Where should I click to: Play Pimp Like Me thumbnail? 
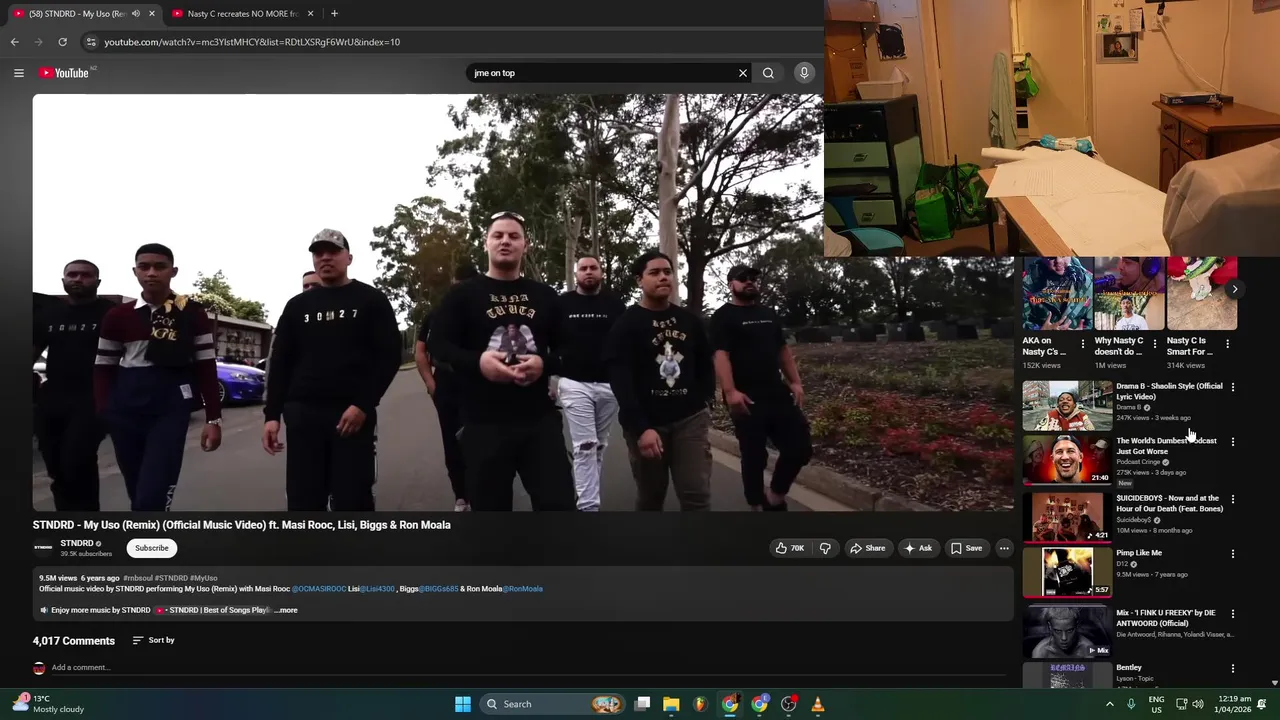[x=1067, y=572]
